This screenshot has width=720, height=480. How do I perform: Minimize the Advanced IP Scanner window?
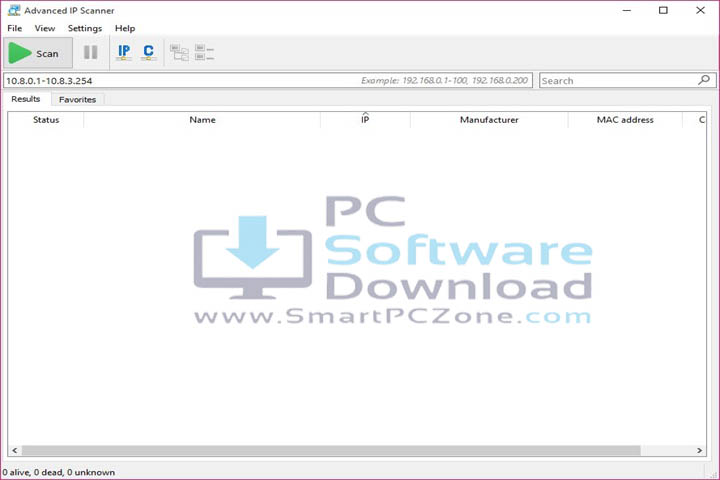(x=627, y=10)
